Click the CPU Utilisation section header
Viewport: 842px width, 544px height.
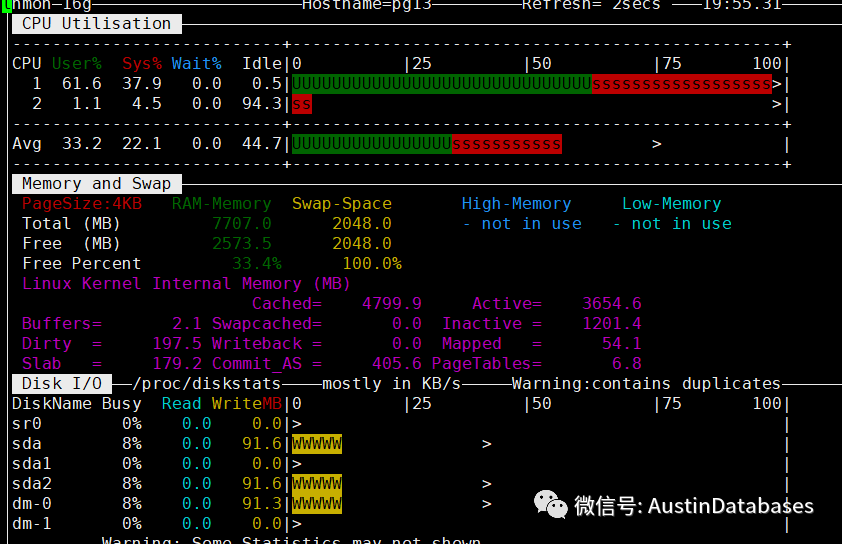pyautogui.click(x=97, y=24)
